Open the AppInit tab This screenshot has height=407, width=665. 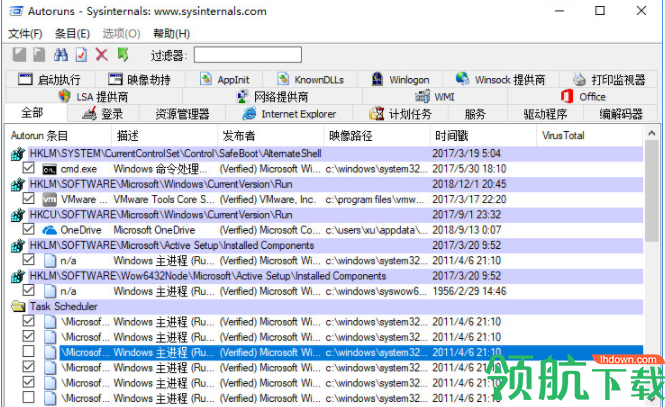point(224,79)
